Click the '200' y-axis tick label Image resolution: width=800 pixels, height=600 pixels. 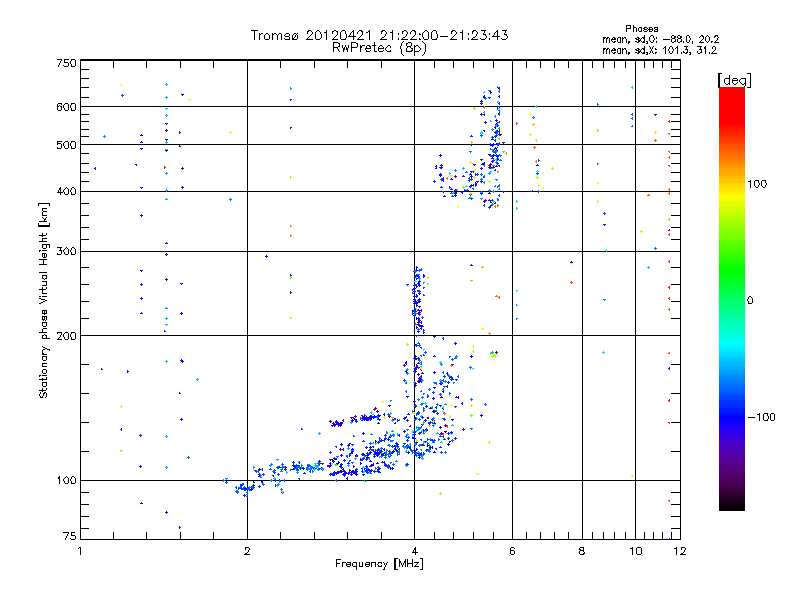pyautogui.click(x=66, y=336)
